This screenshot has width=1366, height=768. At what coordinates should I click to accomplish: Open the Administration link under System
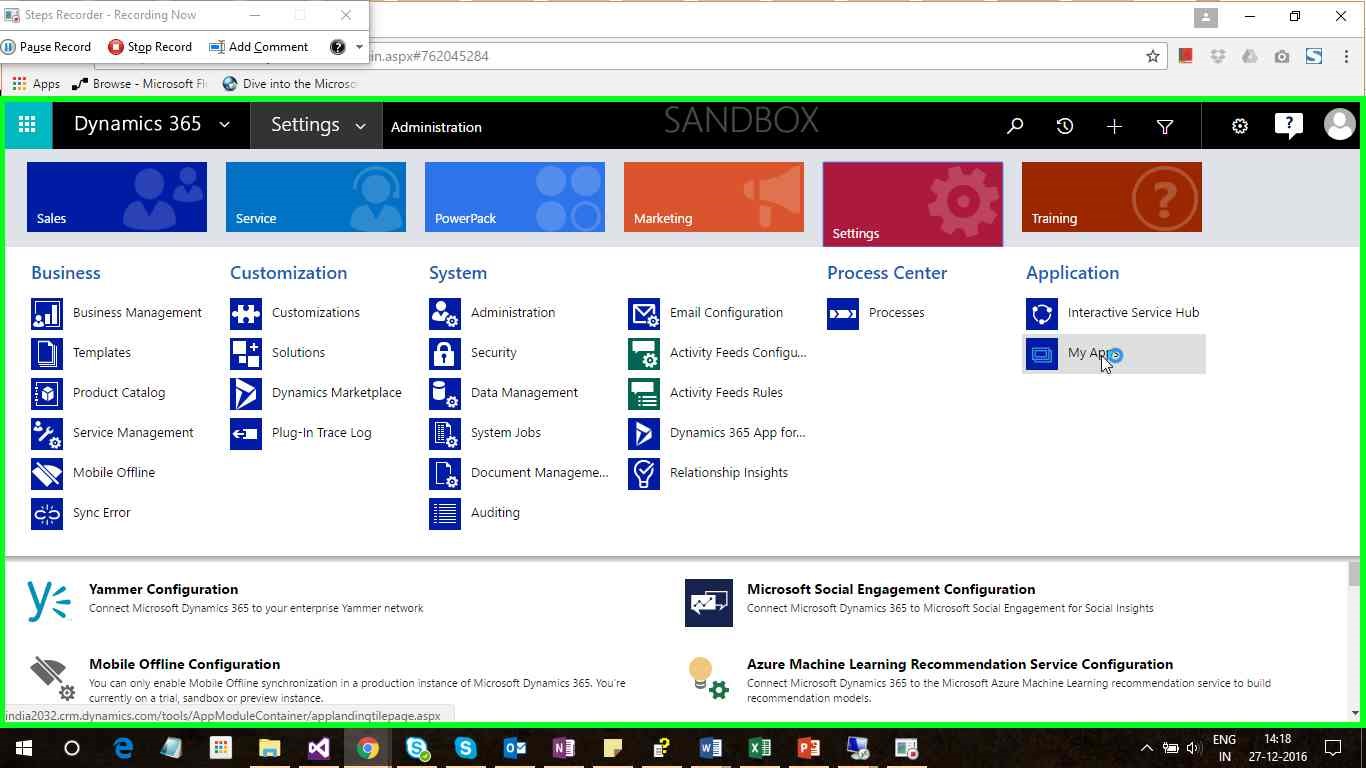tap(513, 313)
